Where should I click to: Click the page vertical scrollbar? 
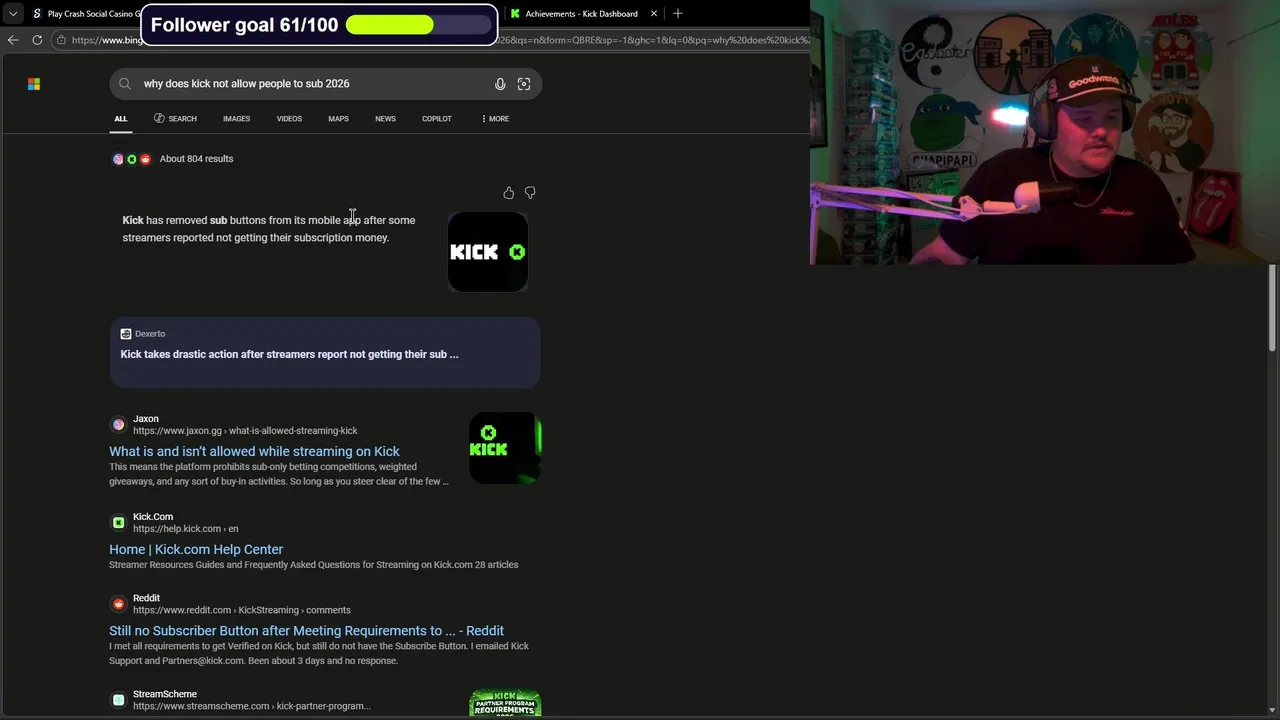(x=1273, y=308)
